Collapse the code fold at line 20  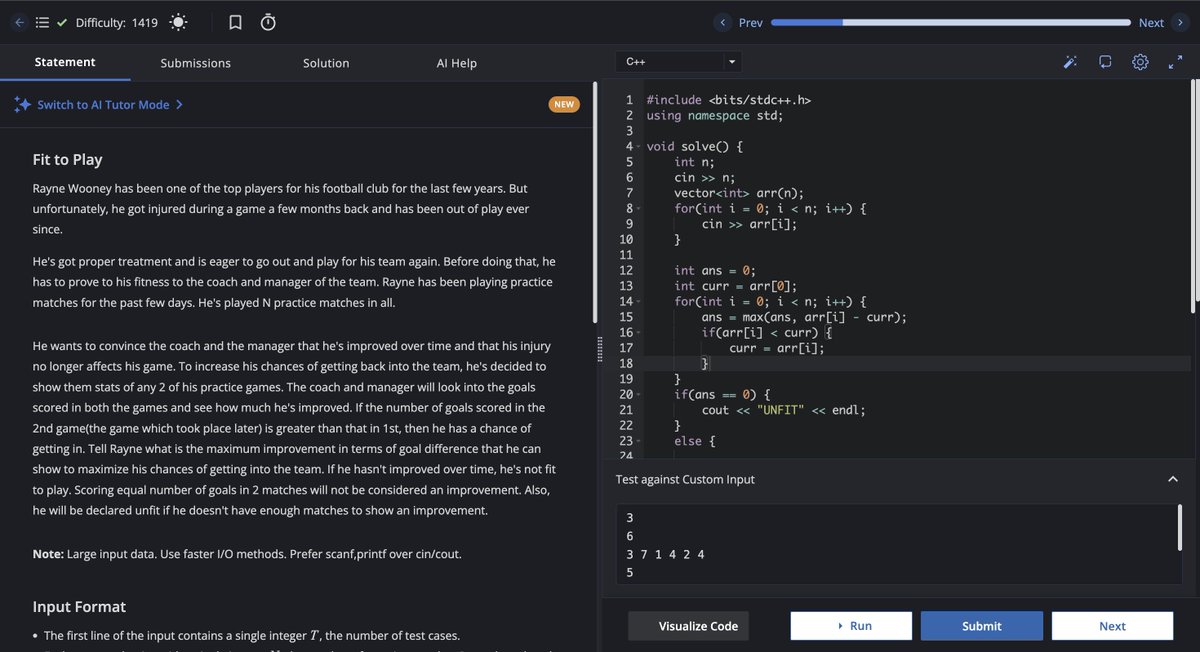639,395
